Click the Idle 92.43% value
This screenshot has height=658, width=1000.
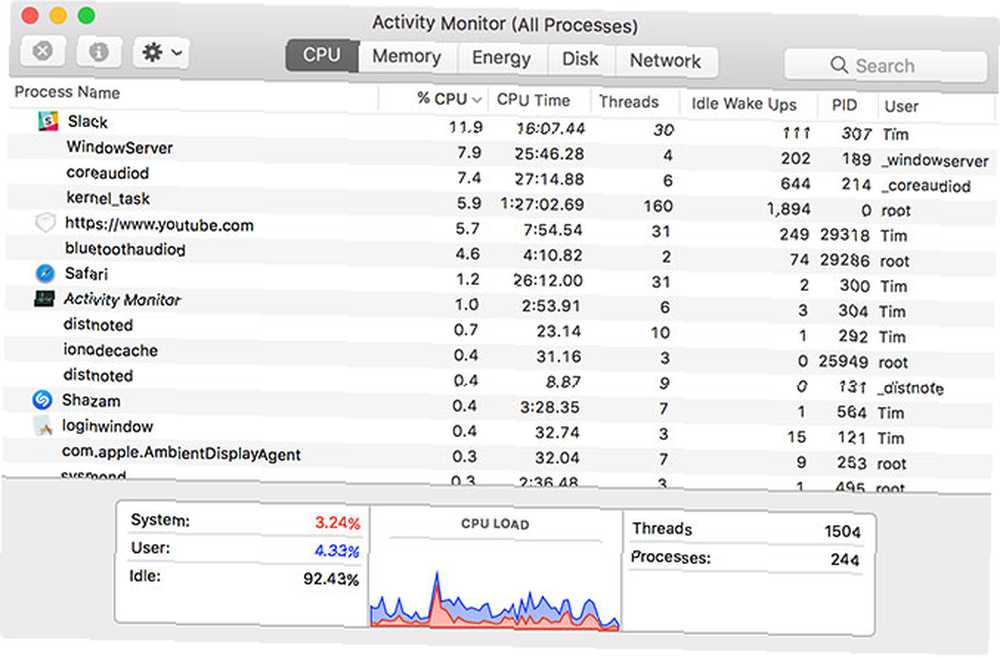coord(330,578)
